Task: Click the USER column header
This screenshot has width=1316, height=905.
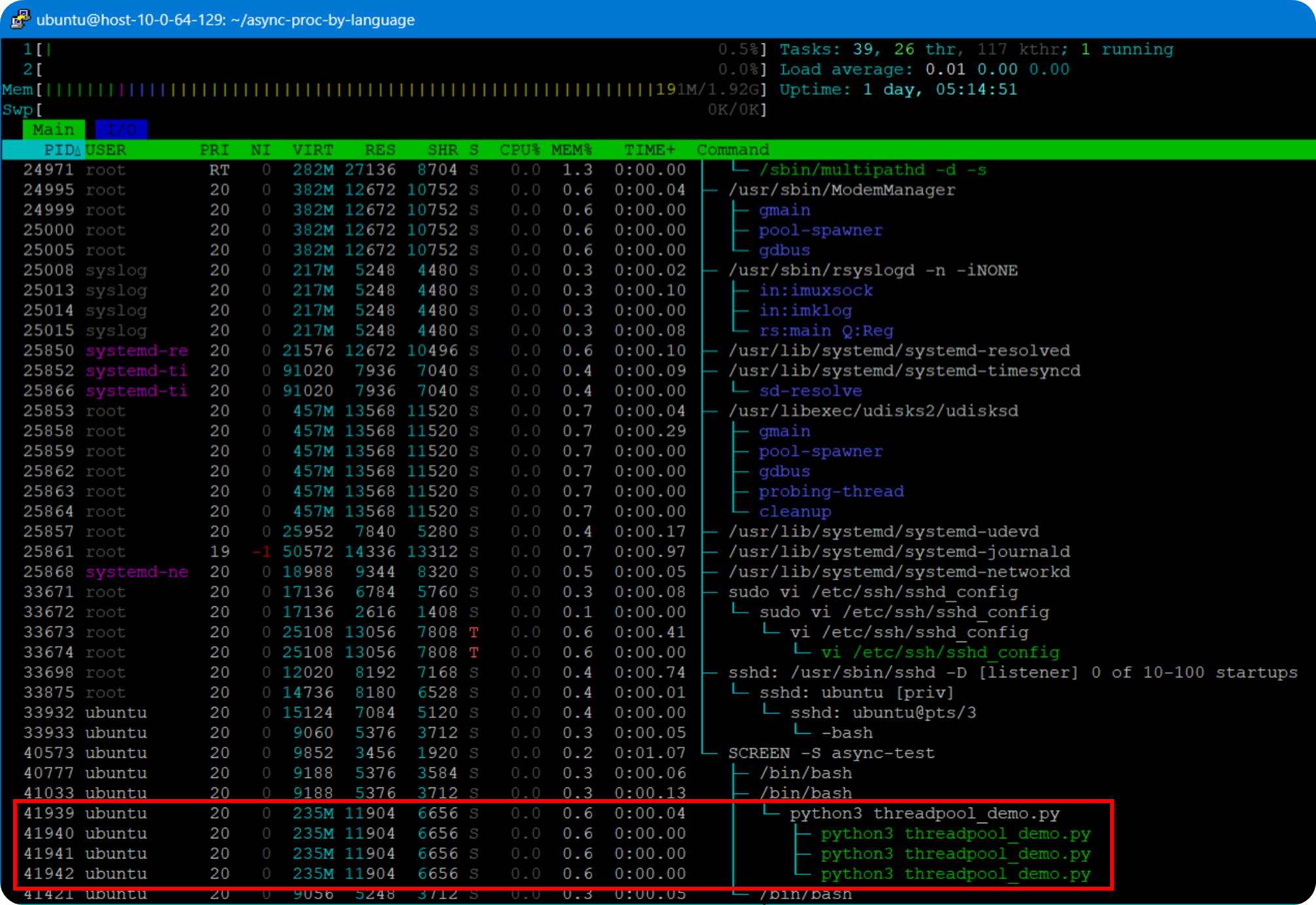Action: [106, 150]
